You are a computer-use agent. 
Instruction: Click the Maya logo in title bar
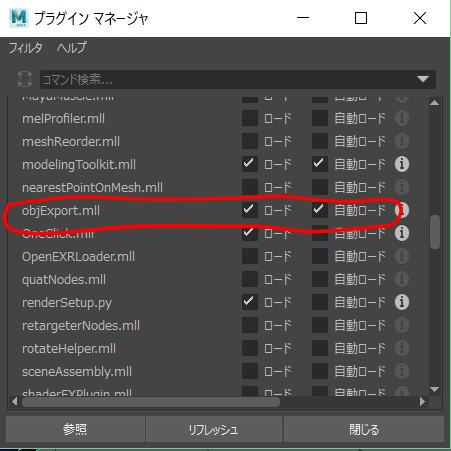19,18
